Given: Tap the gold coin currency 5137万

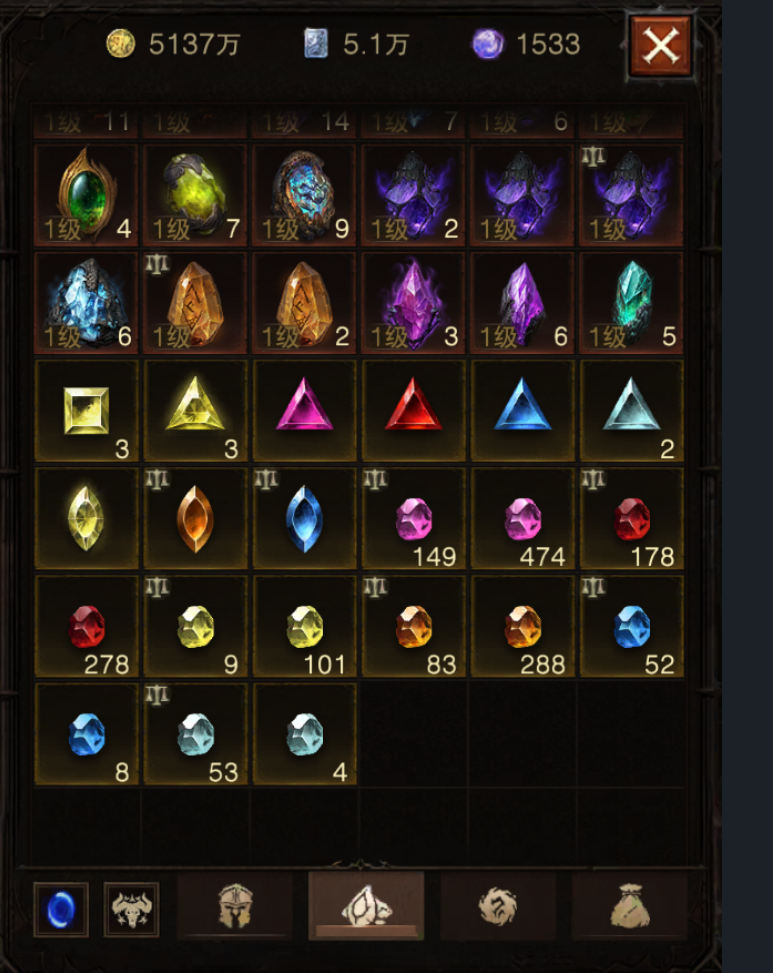Looking at the screenshot, I should click(x=173, y=44).
